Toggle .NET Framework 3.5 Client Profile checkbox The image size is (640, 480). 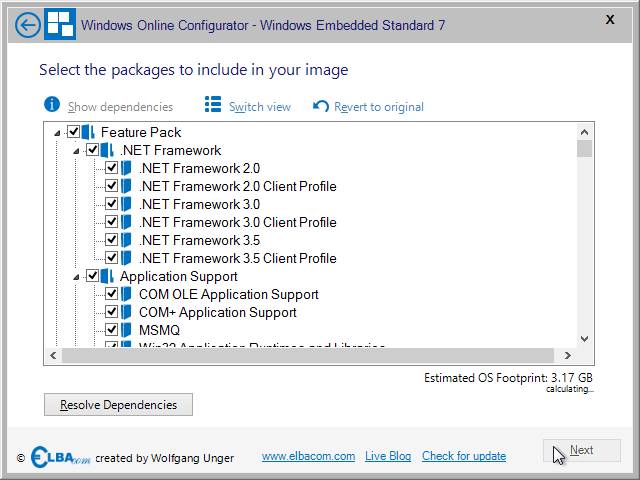click(x=111, y=257)
